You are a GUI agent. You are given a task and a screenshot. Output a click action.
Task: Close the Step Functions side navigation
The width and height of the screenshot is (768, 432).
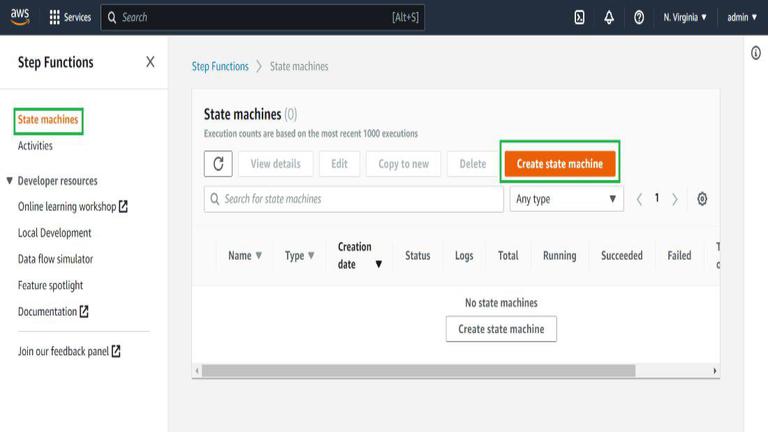(150, 62)
